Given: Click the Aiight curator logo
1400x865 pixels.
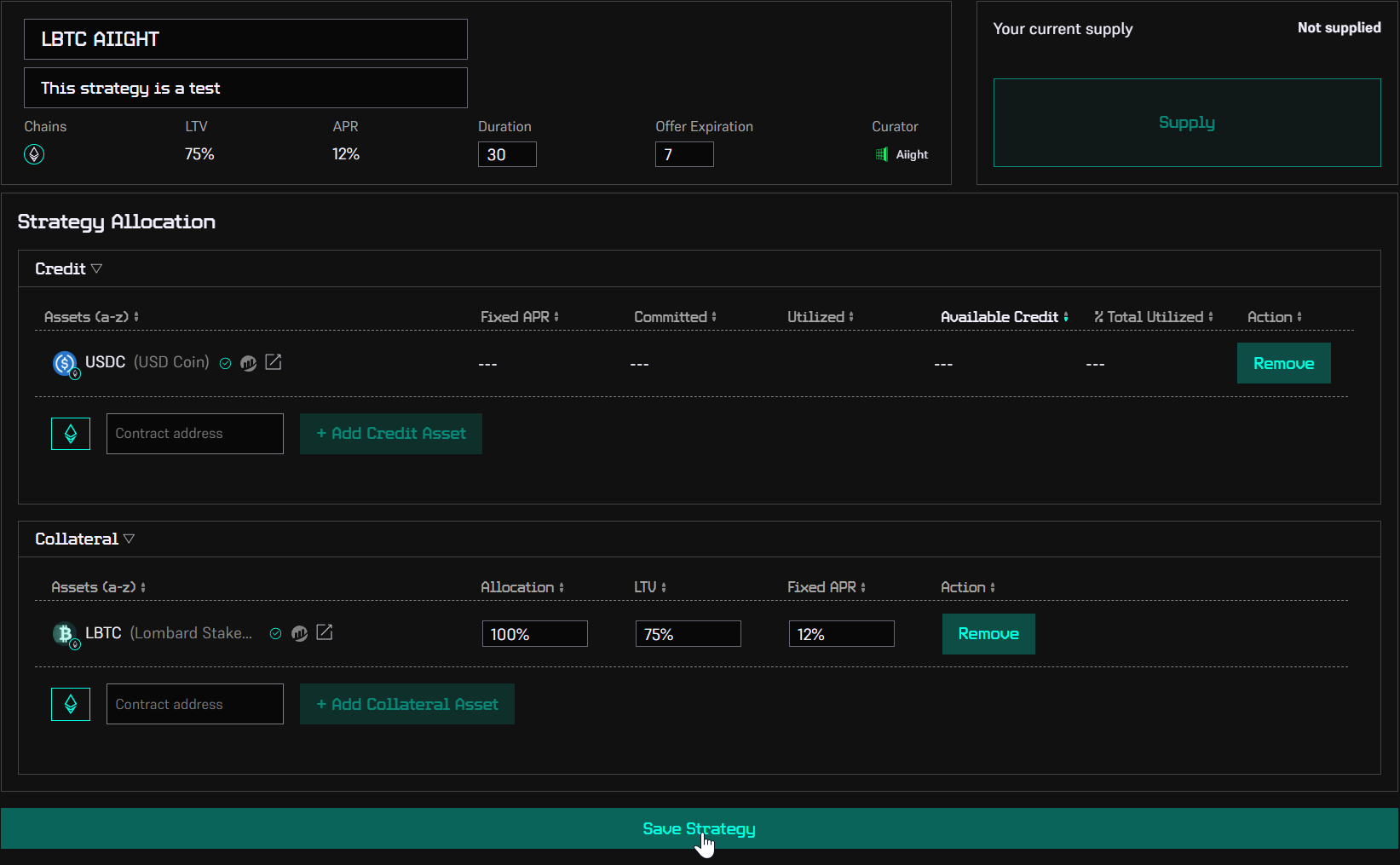Looking at the screenshot, I should (x=882, y=154).
